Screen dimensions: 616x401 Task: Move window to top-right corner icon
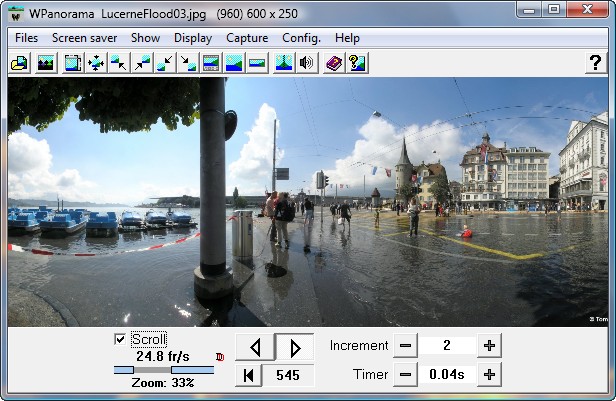click(142, 63)
